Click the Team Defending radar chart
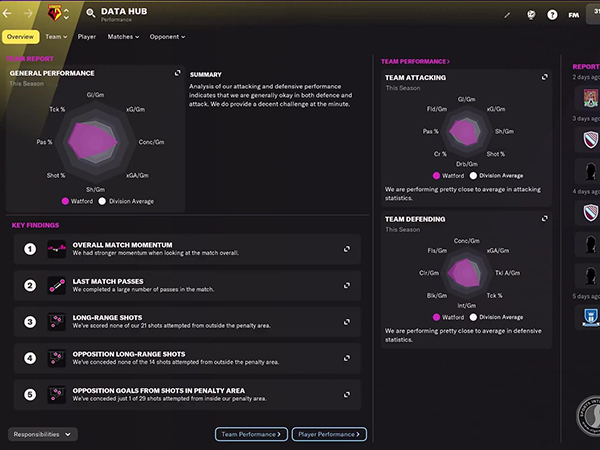 [465, 273]
